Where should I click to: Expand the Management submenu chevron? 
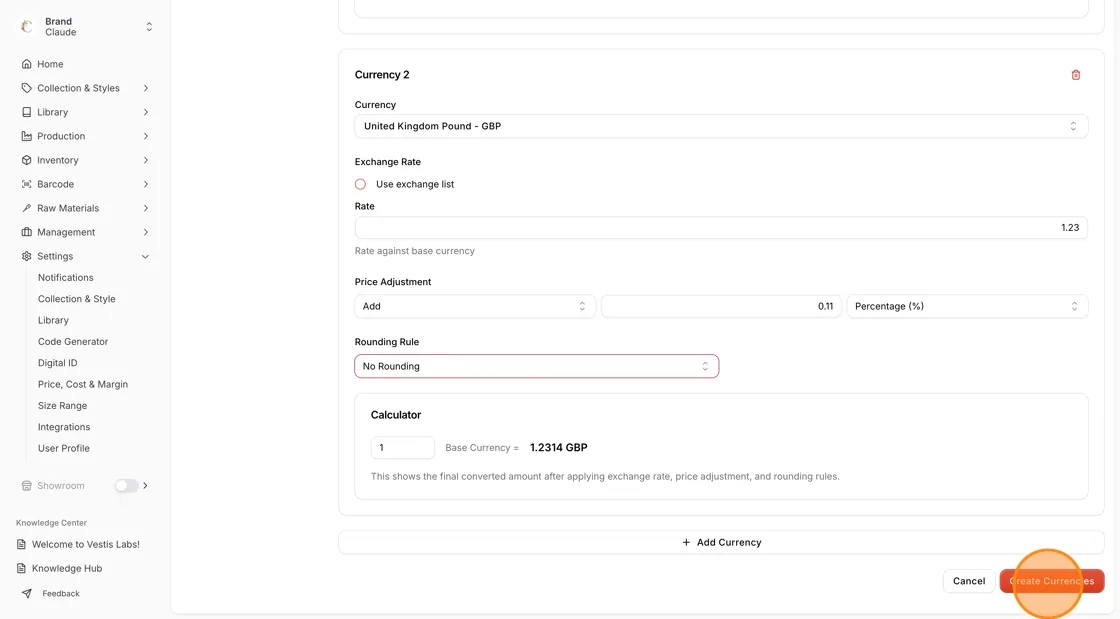pyautogui.click(x=146, y=232)
